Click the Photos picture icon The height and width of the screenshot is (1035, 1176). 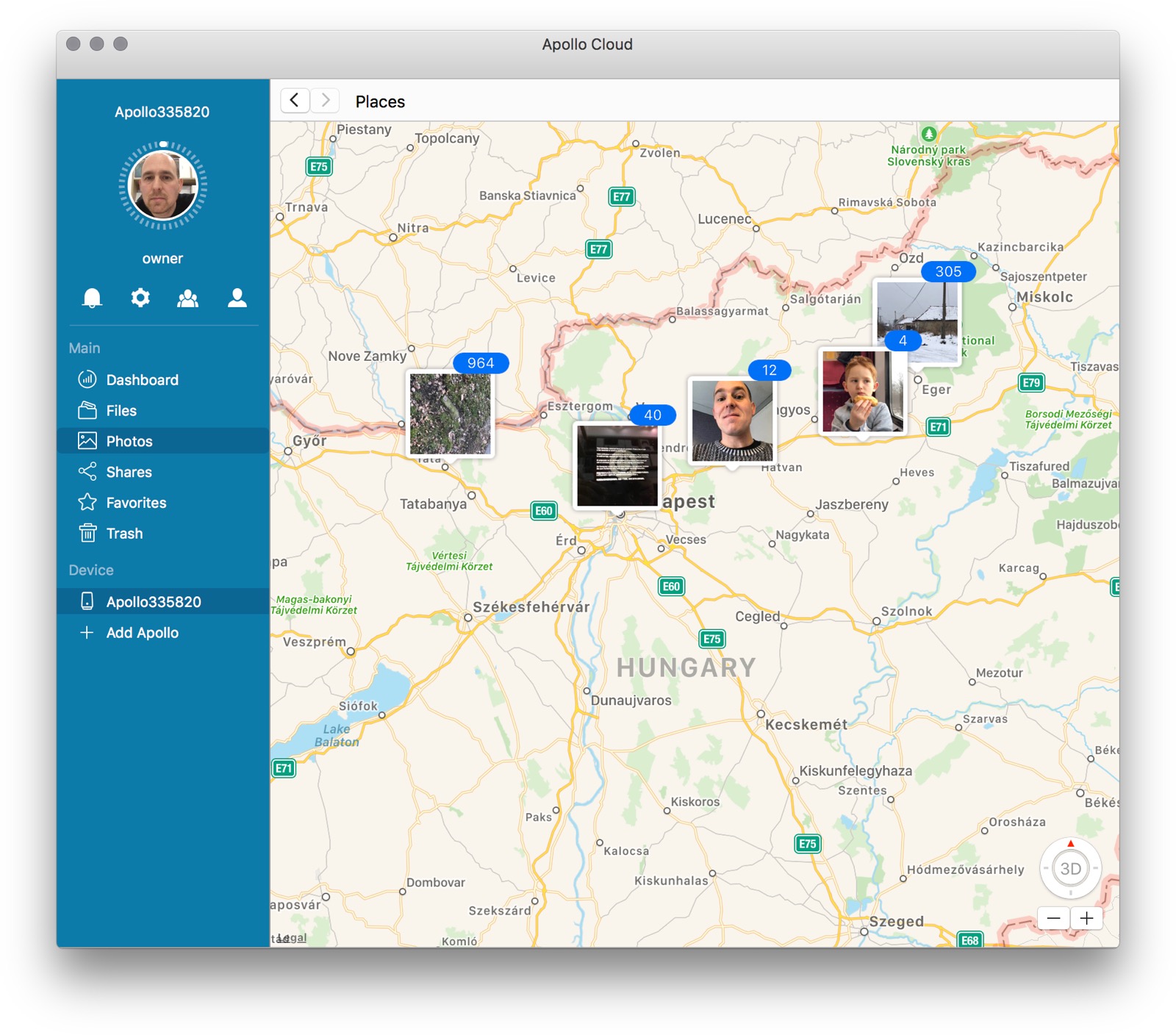(x=87, y=441)
